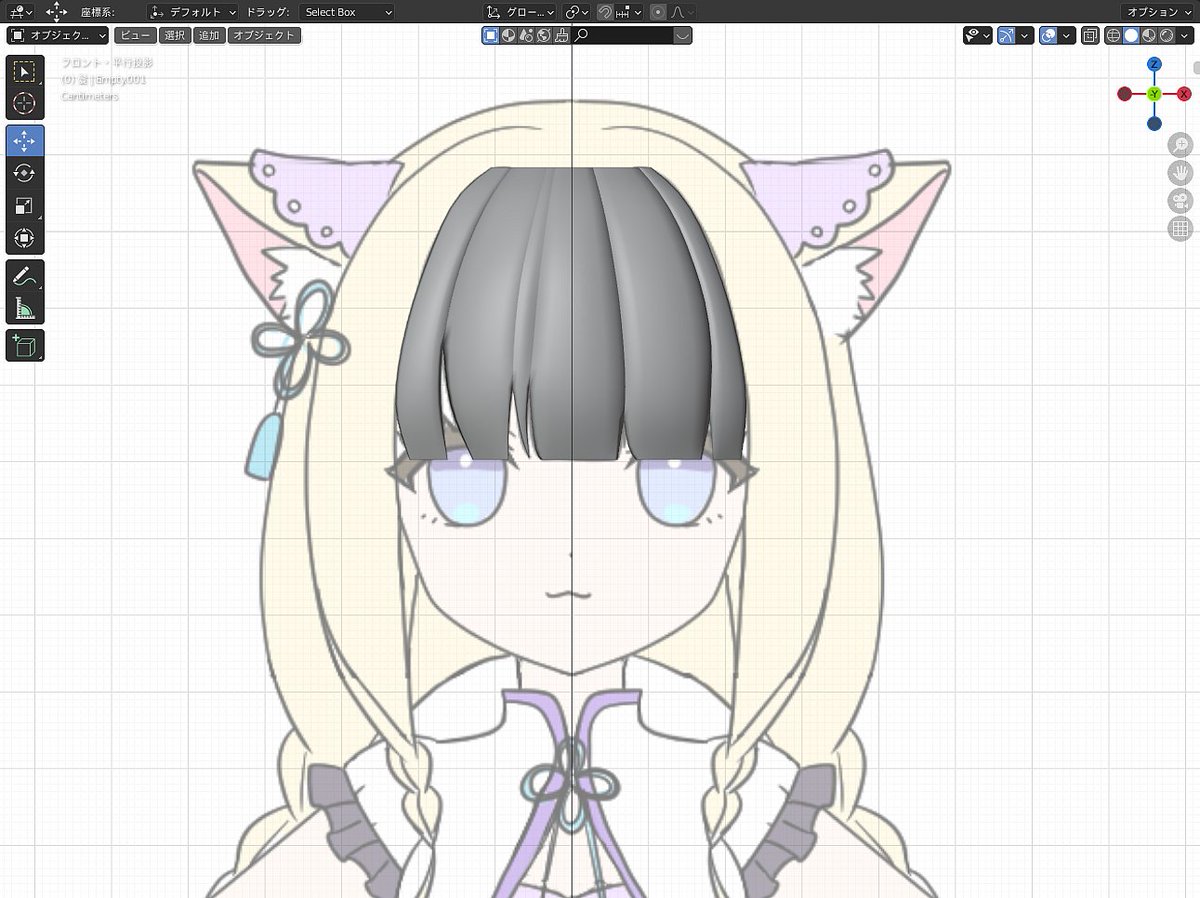Select the Rotate tool in the toolbar
The image size is (1200, 898).
coord(24,172)
